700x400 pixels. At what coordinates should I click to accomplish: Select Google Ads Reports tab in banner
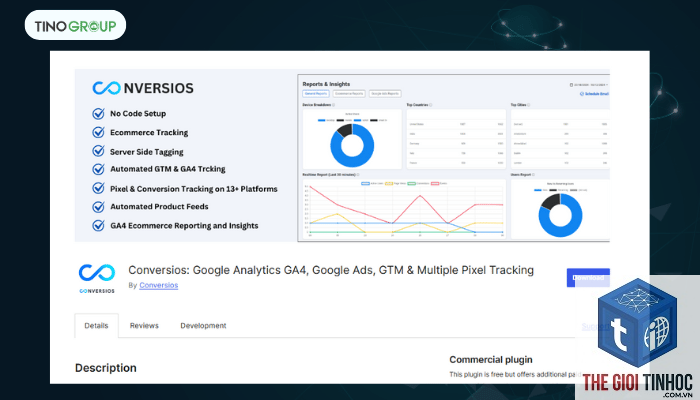coord(385,94)
